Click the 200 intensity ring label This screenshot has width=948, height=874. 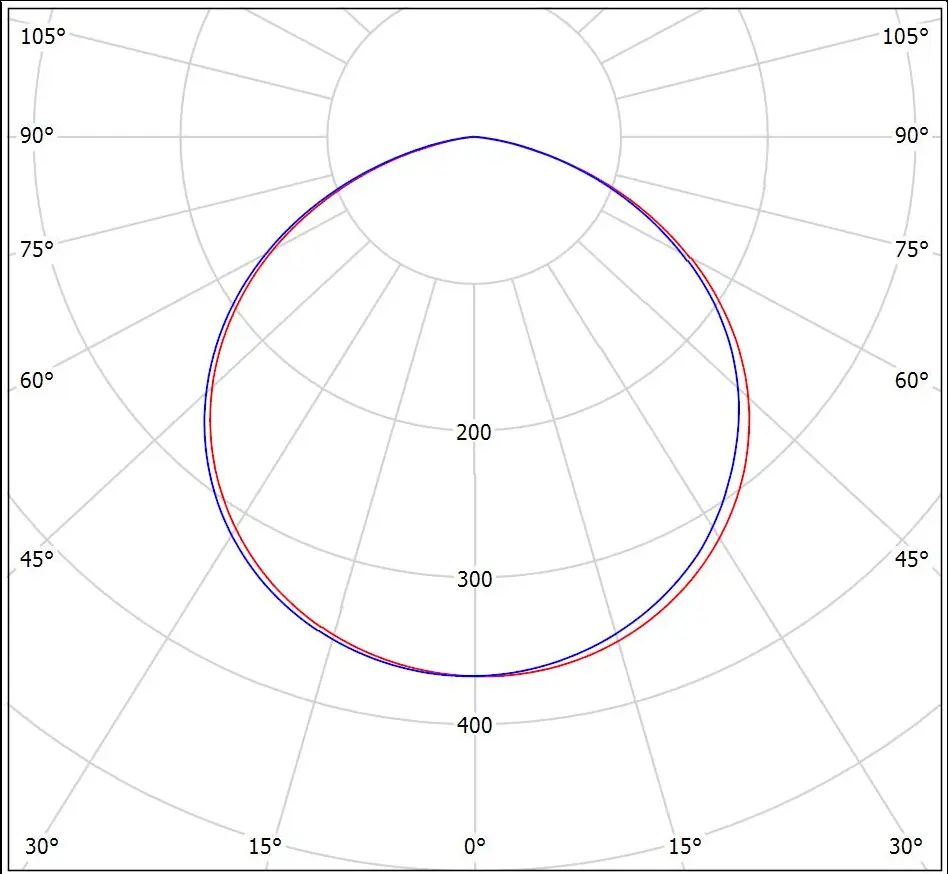coord(474,432)
